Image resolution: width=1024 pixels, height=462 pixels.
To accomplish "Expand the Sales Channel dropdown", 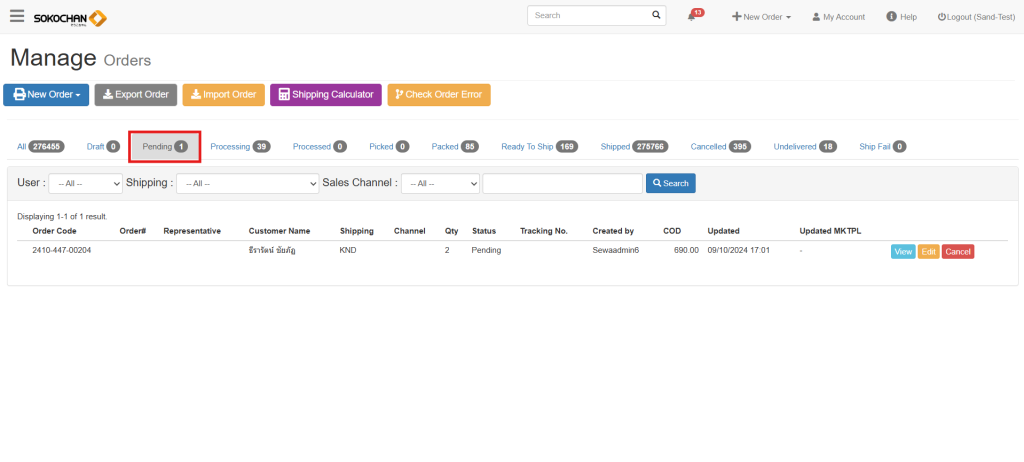I will [x=440, y=183].
